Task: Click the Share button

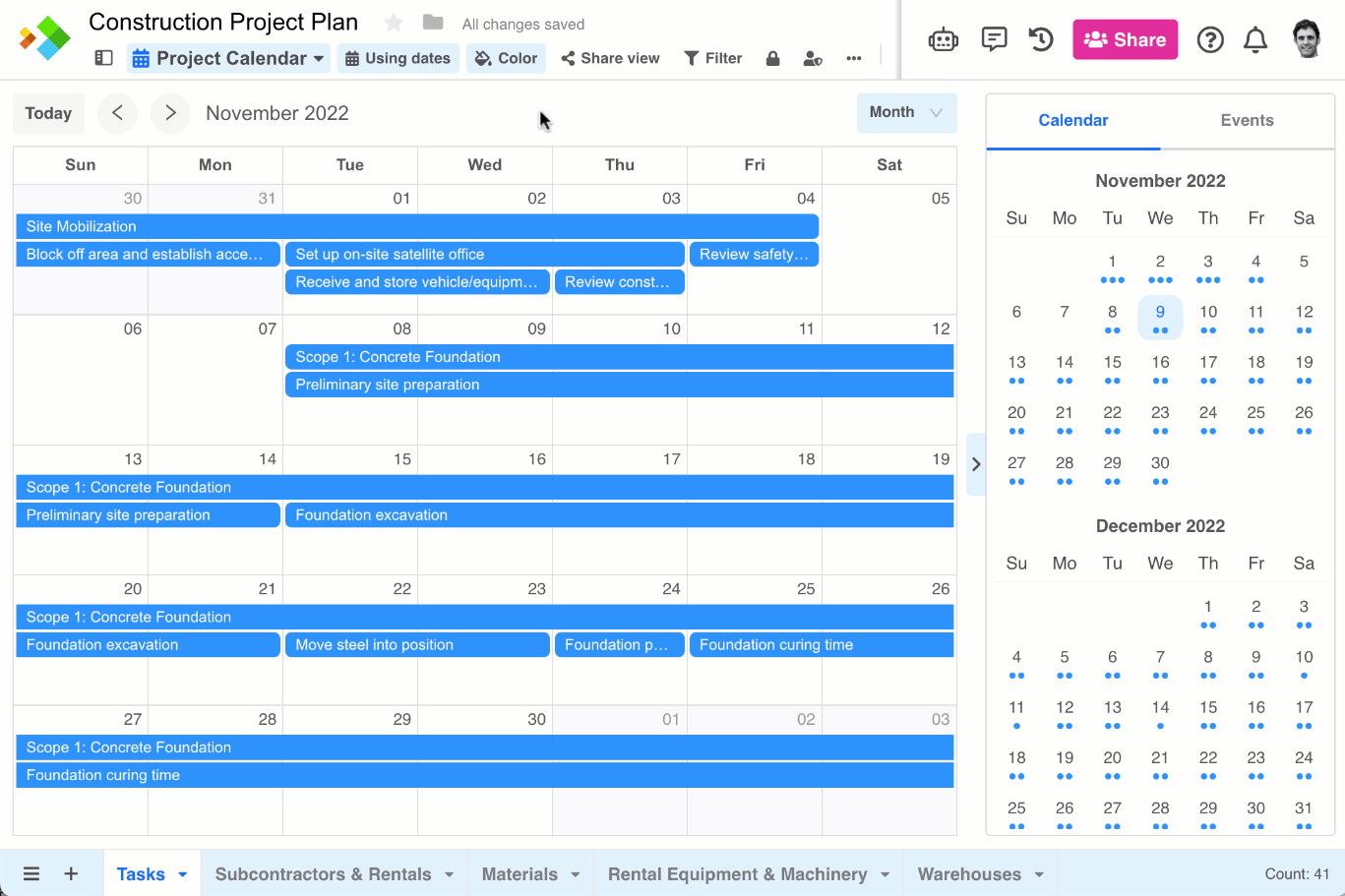Action: pos(1125,40)
